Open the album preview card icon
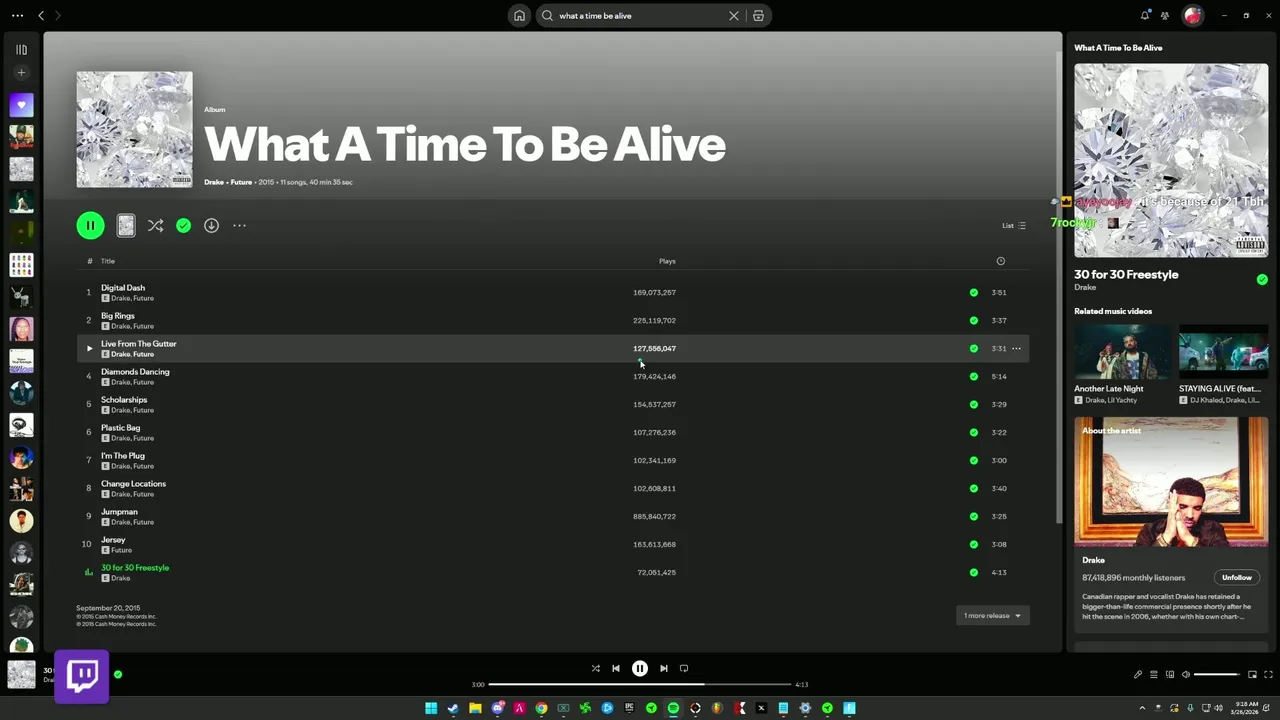 pyautogui.click(x=126, y=226)
